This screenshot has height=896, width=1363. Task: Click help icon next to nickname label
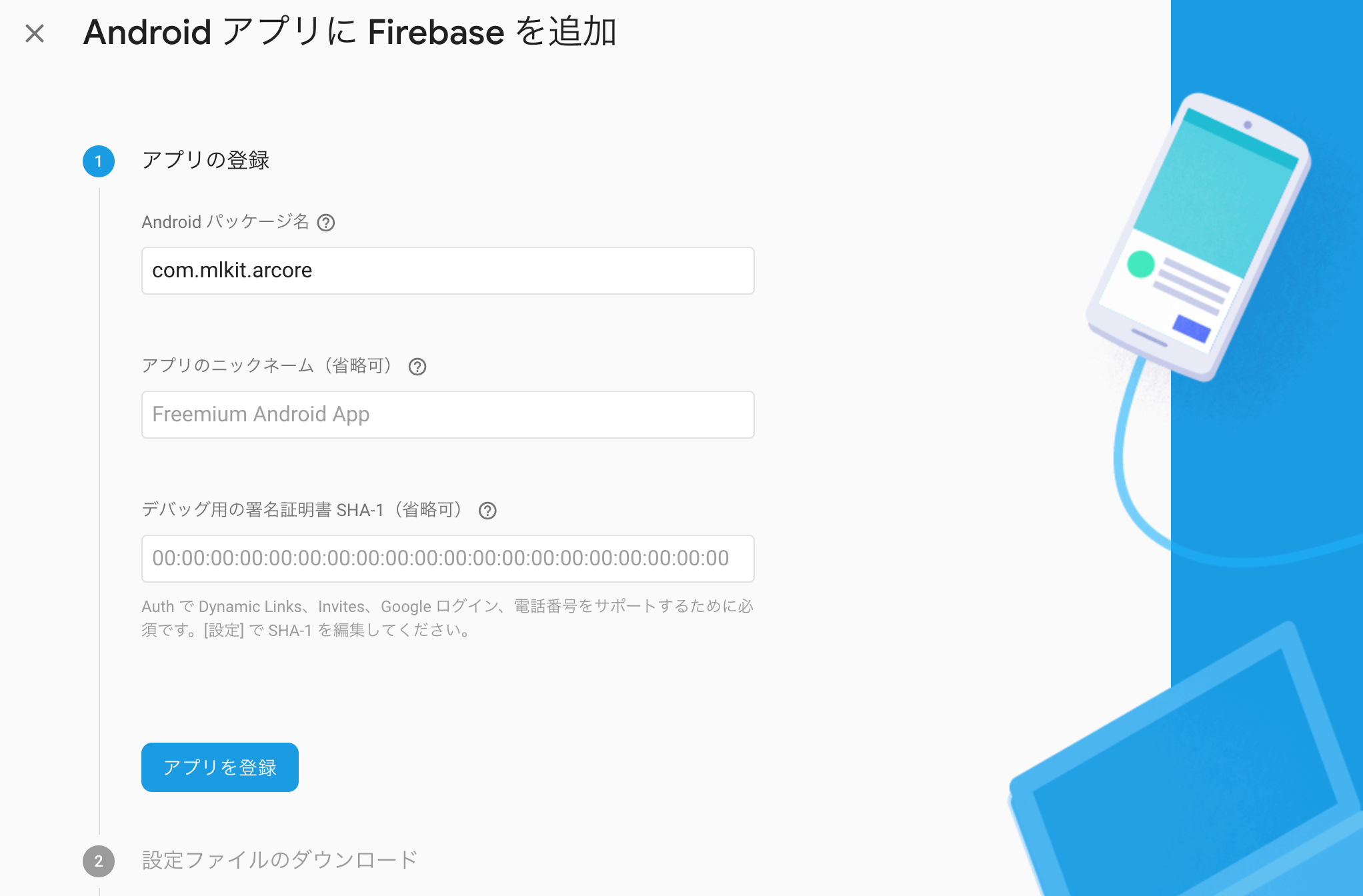(418, 367)
